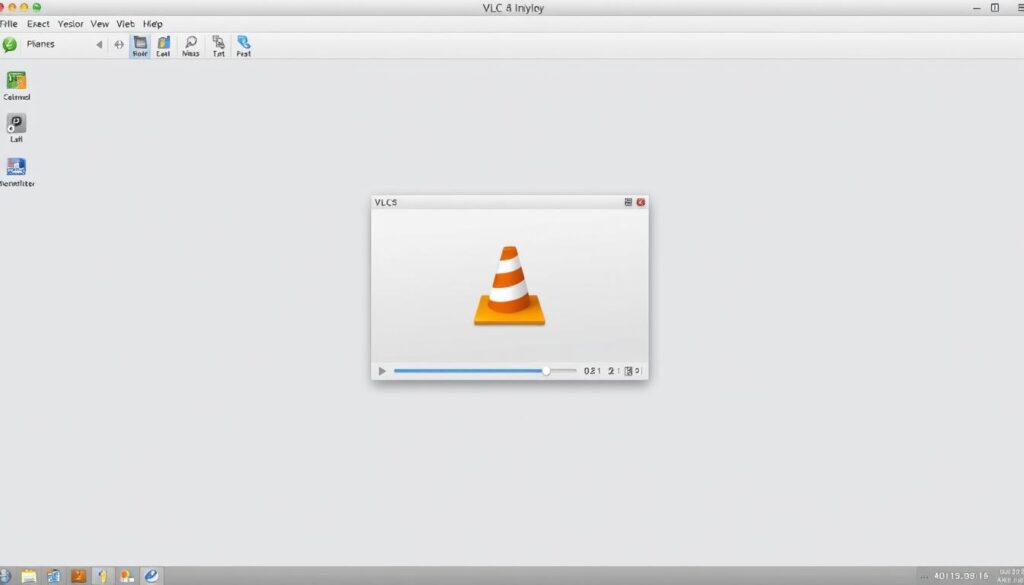Viewport: 1024px width, 585px height.
Task: Close the VLCS player window
Action: click(641, 202)
